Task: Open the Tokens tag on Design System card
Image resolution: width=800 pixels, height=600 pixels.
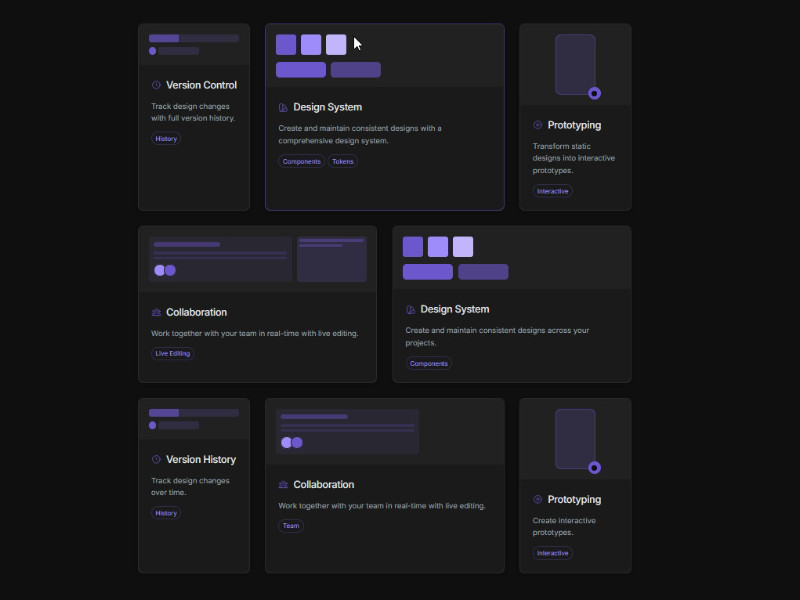Action: point(343,161)
